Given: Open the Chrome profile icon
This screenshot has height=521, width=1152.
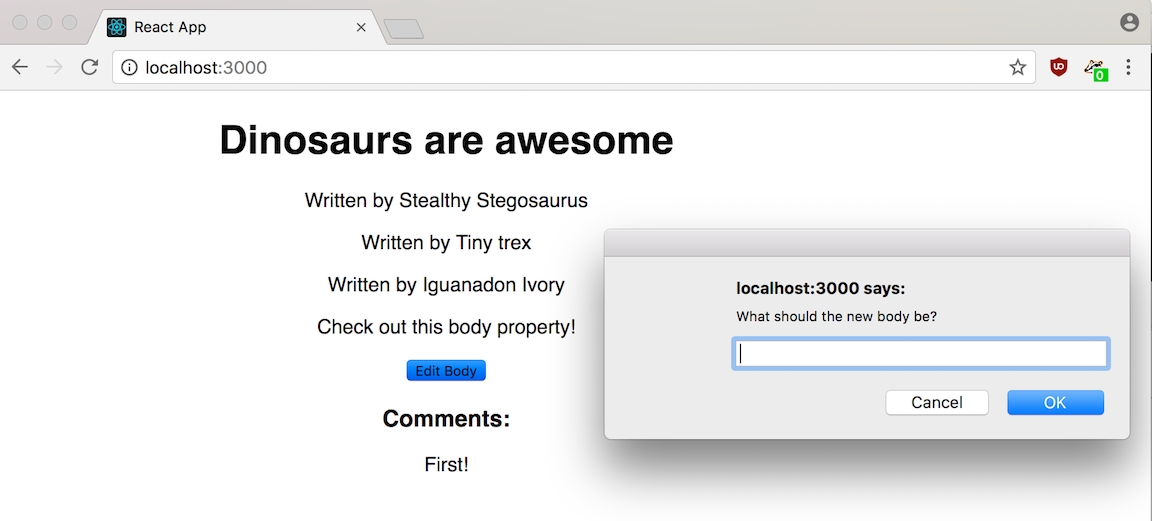Looking at the screenshot, I should click(x=1129, y=22).
